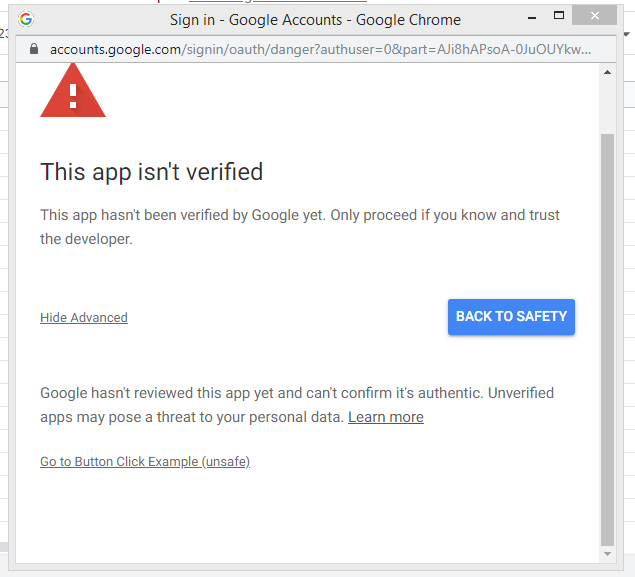Screen dimensions: 635x577
Task: Click the blank area below the unsafe link
Action: (x=300, y=515)
